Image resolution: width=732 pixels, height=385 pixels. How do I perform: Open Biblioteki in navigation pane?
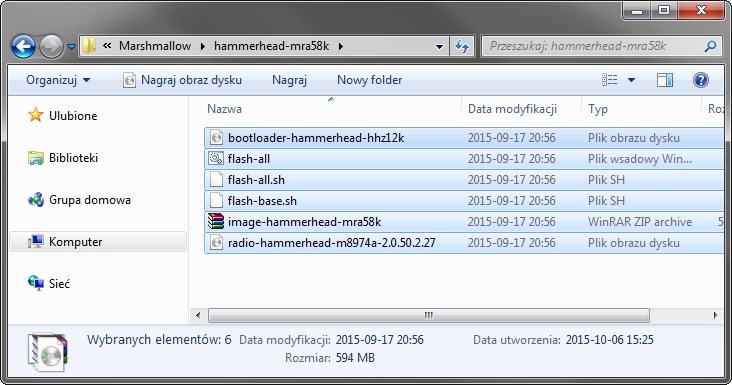click(x=73, y=158)
